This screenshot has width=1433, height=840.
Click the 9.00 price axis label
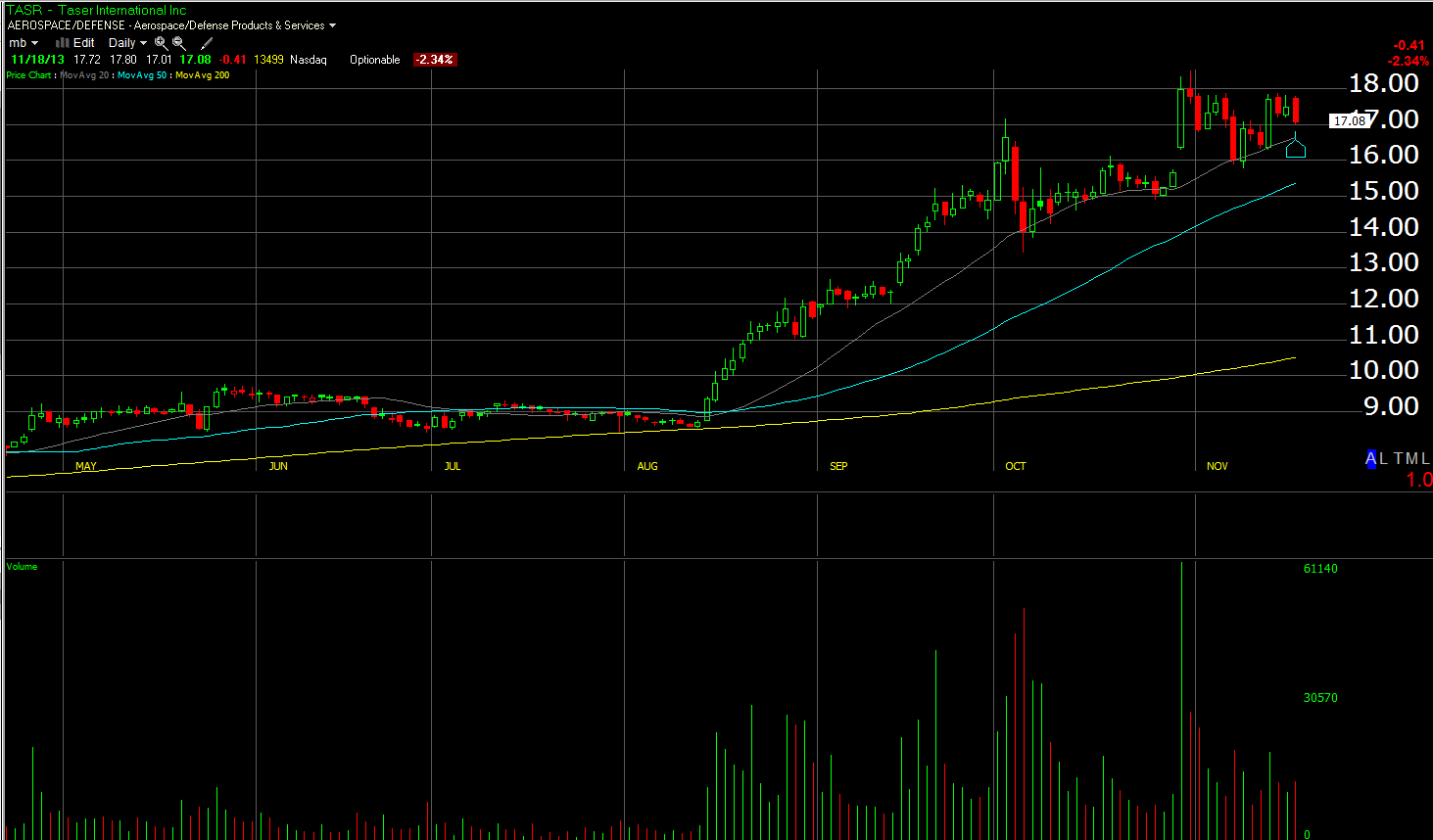1391,406
